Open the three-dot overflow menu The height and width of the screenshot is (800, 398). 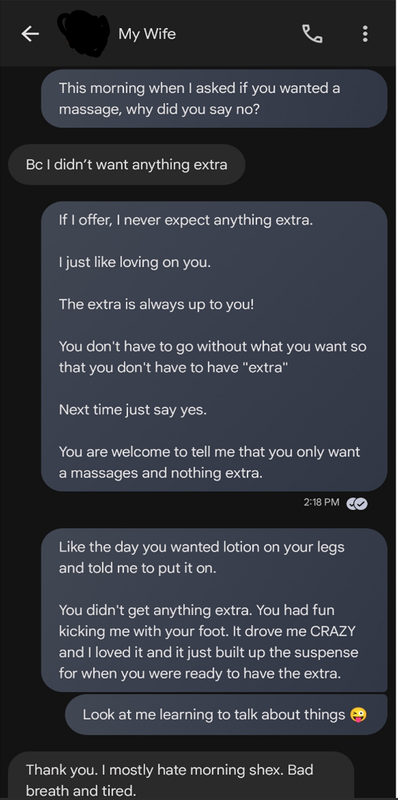[x=365, y=34]
